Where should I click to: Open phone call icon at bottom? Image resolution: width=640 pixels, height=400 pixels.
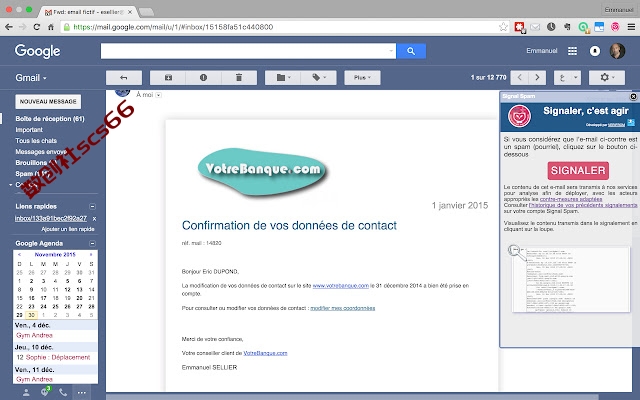pos(63,393)
